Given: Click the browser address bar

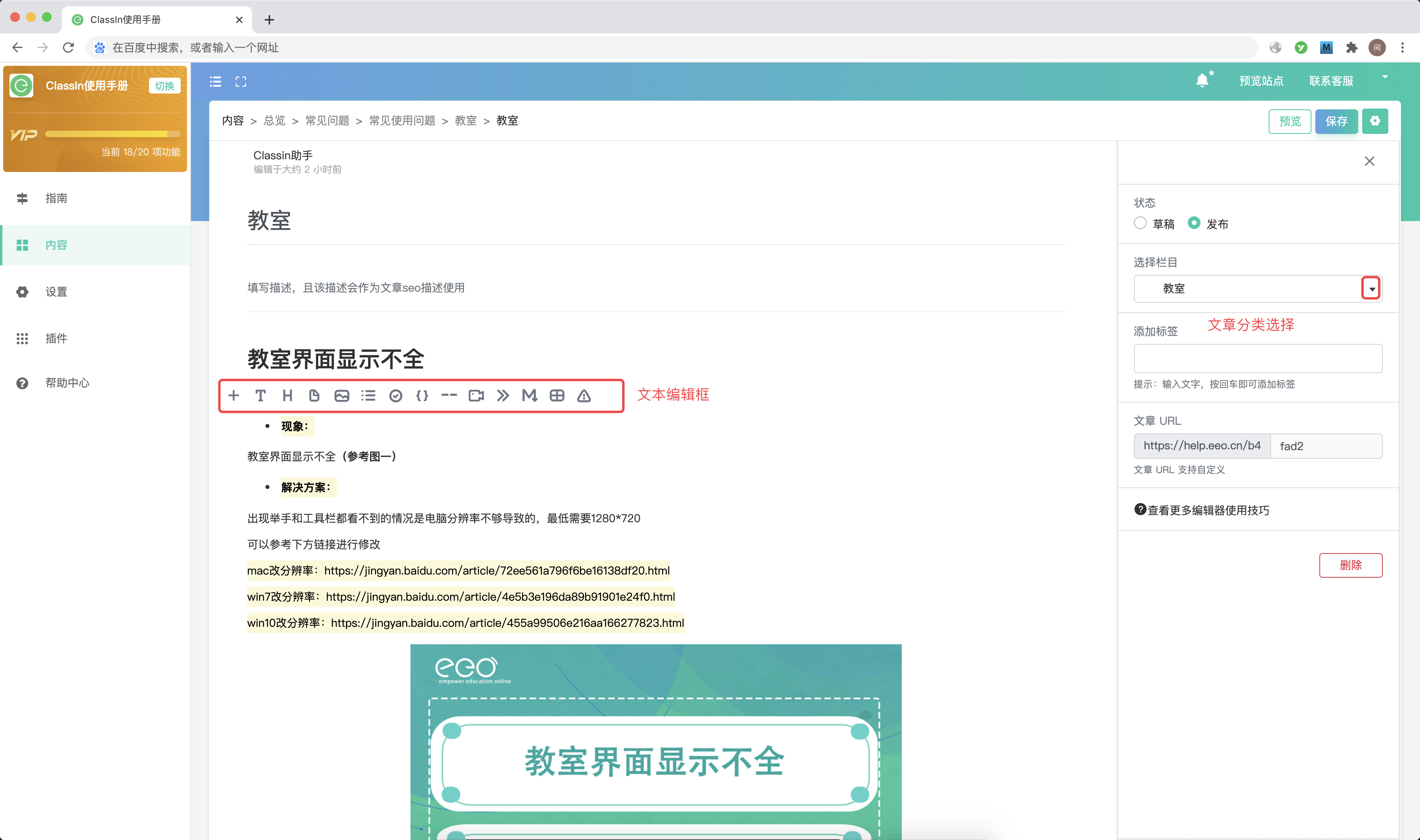Looking at the screenshot, I should 671,48.
